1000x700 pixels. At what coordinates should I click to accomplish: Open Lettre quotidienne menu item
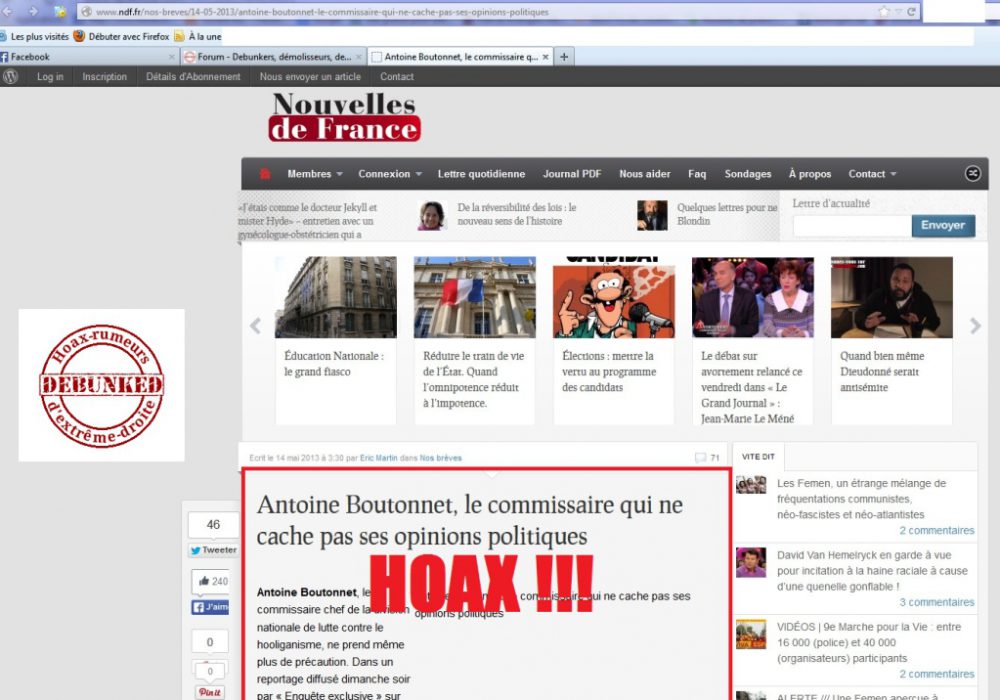pos(482,174)
